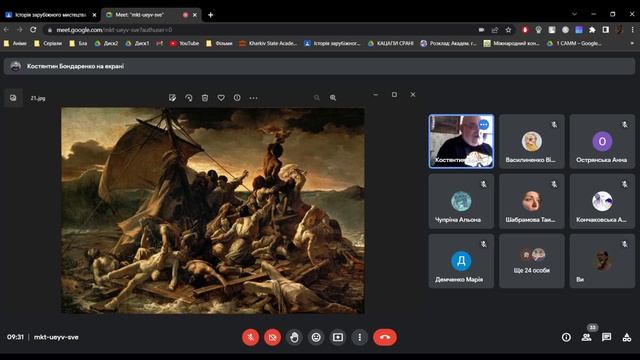Select the Шабрамова participant tile

pos(532,201)
